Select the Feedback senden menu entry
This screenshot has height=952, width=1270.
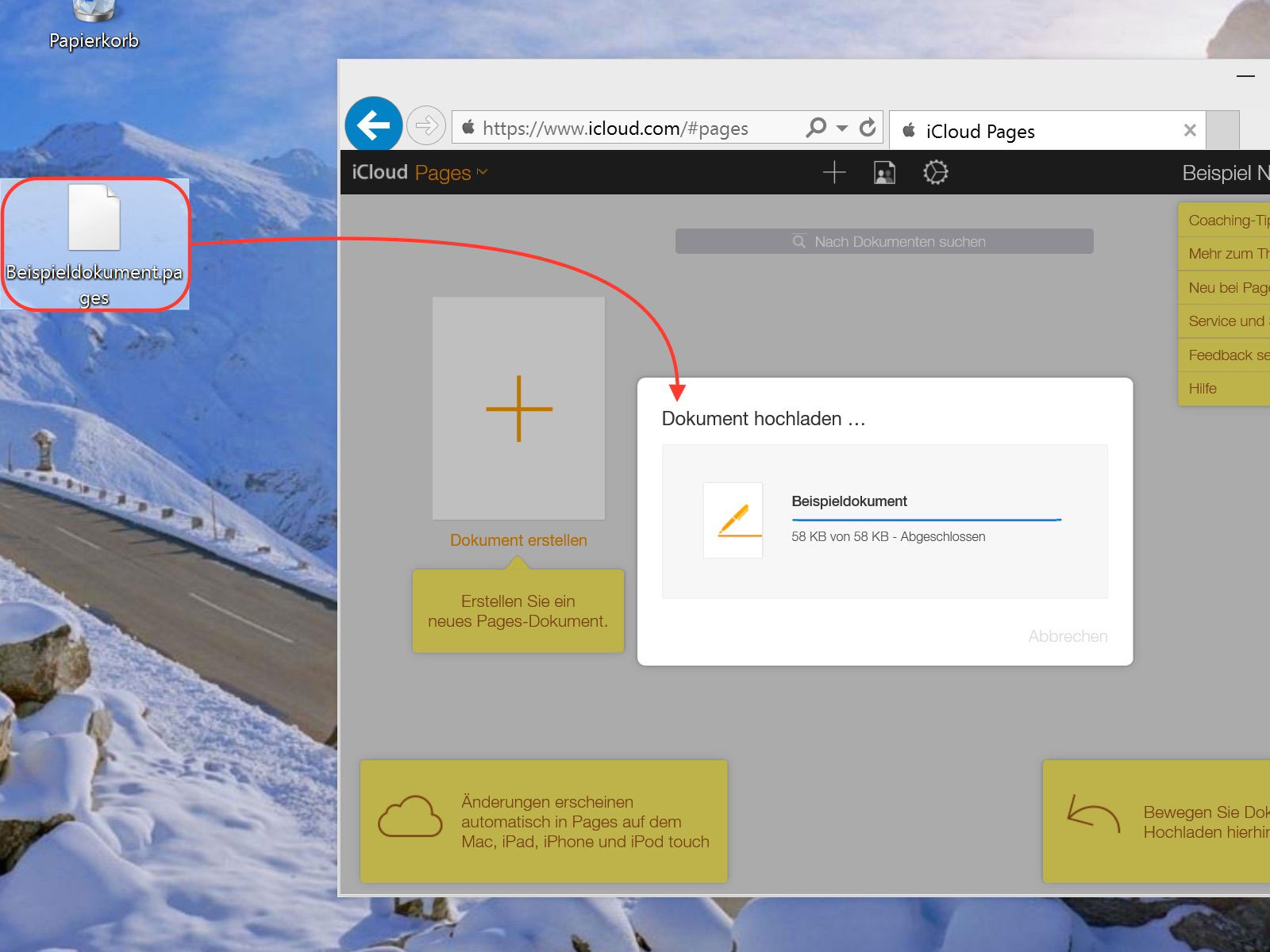point(1224,355)
